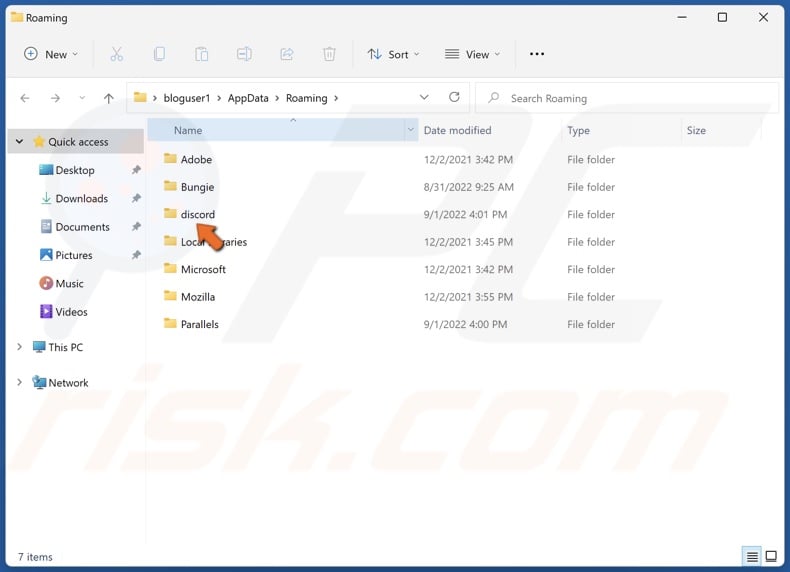Open the Name column filter dropdown
The height and width of the screenshot is (572, 790).
411,130
